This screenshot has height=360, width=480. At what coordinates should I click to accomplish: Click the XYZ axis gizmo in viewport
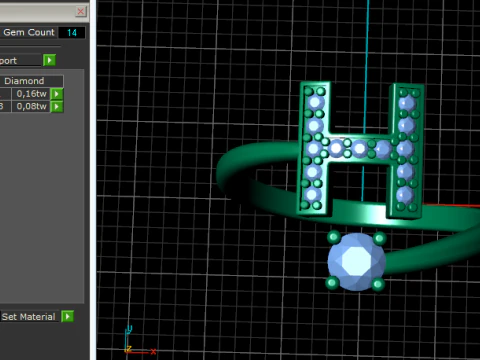[x=139, y=341]
